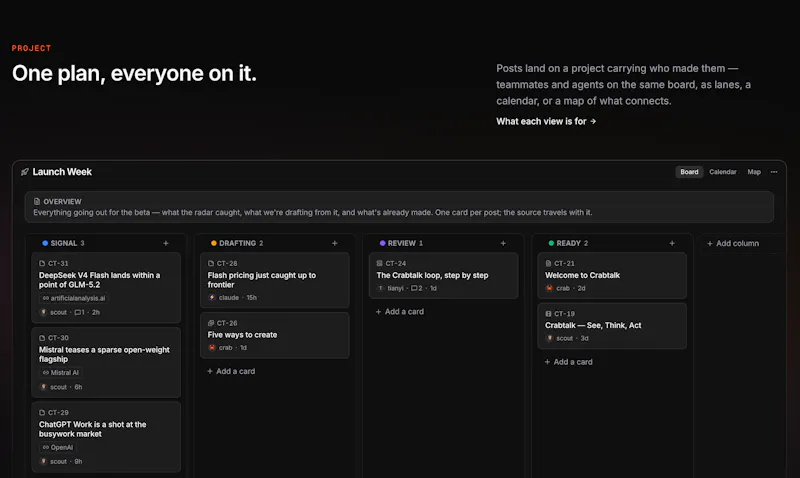800x478 pixels.
Task: Click comment count on the Crabtalk loop card
Action: point(417,288)
